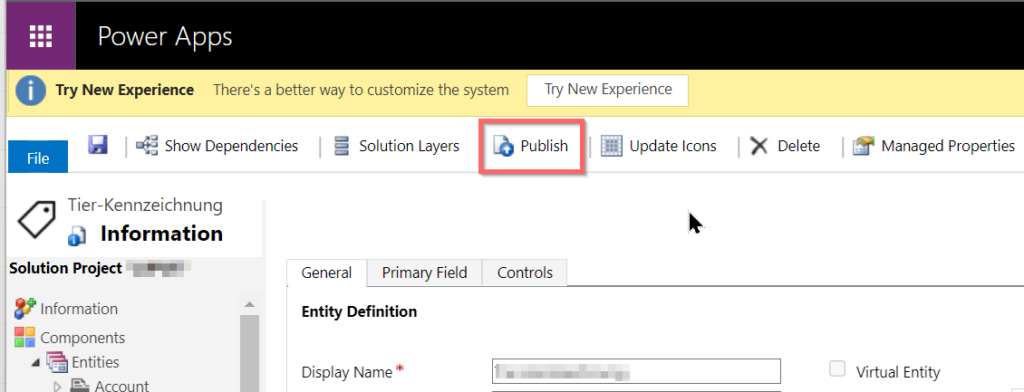1024x392 pixels.
Task: Click the Managed Properties icon
Action: pos(863,146)
